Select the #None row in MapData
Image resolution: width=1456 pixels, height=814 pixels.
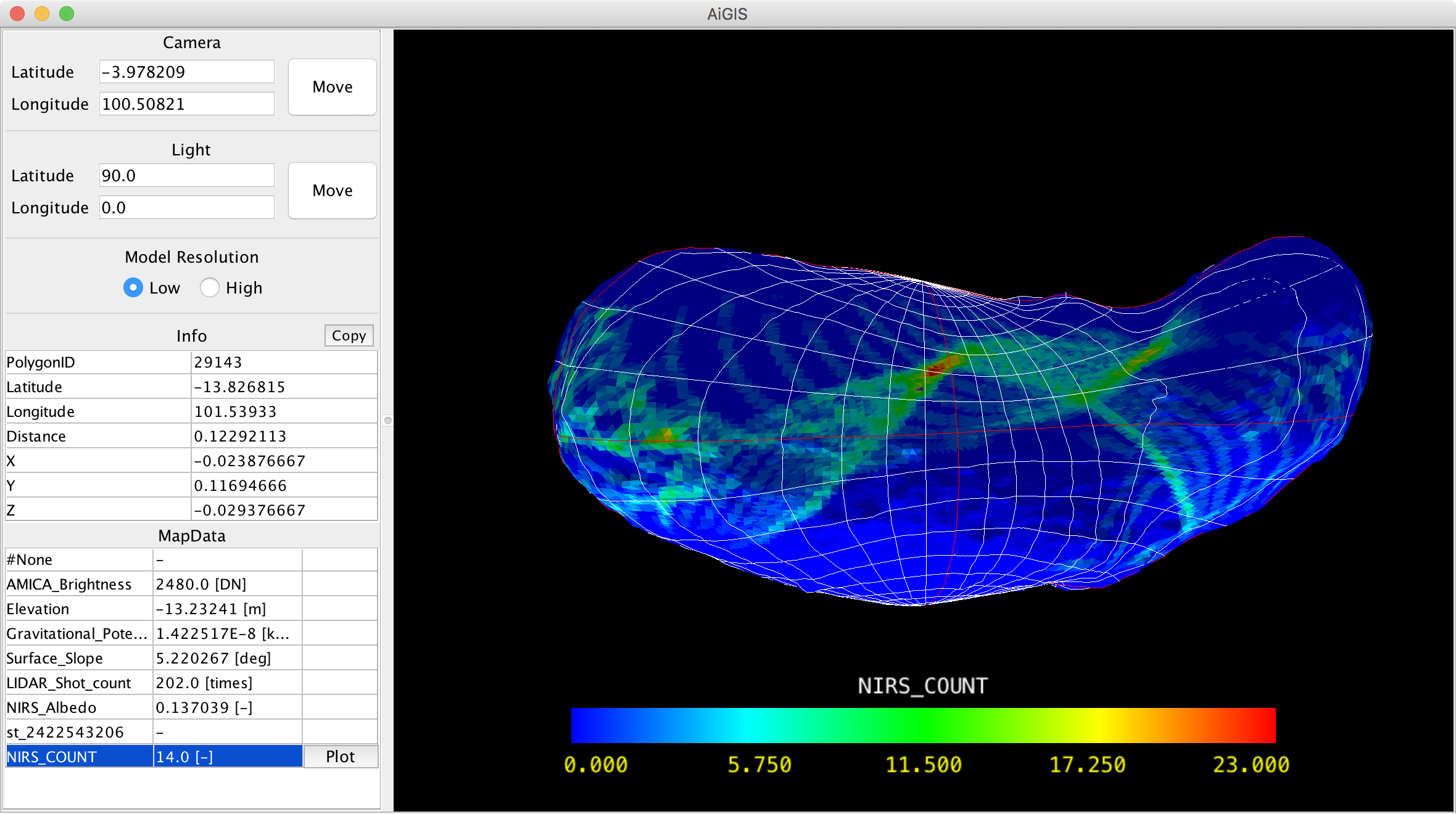(x=79, y=560)
